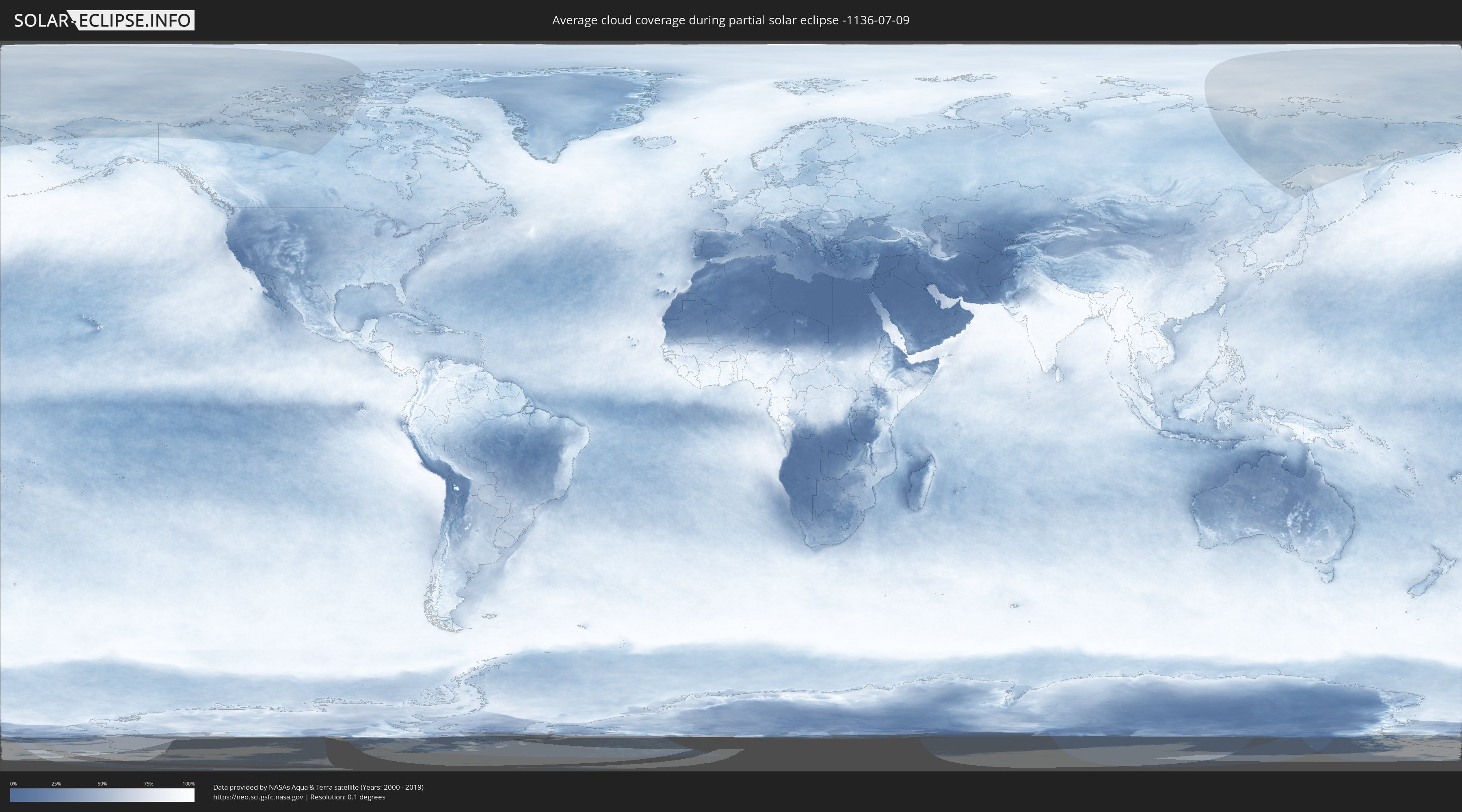Click the 75% legend label
This screenshot has height=812, width=1462.
148,784
